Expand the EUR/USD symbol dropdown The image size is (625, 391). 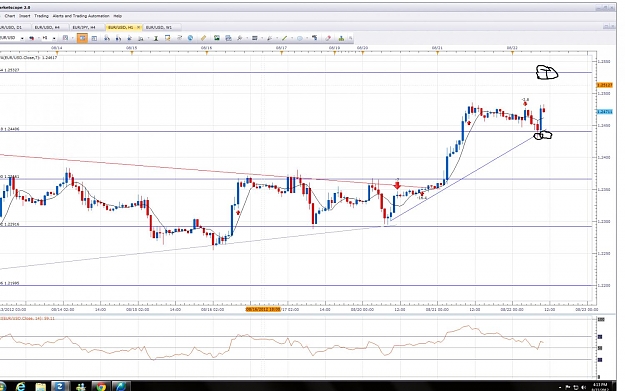tap(22, 38)
